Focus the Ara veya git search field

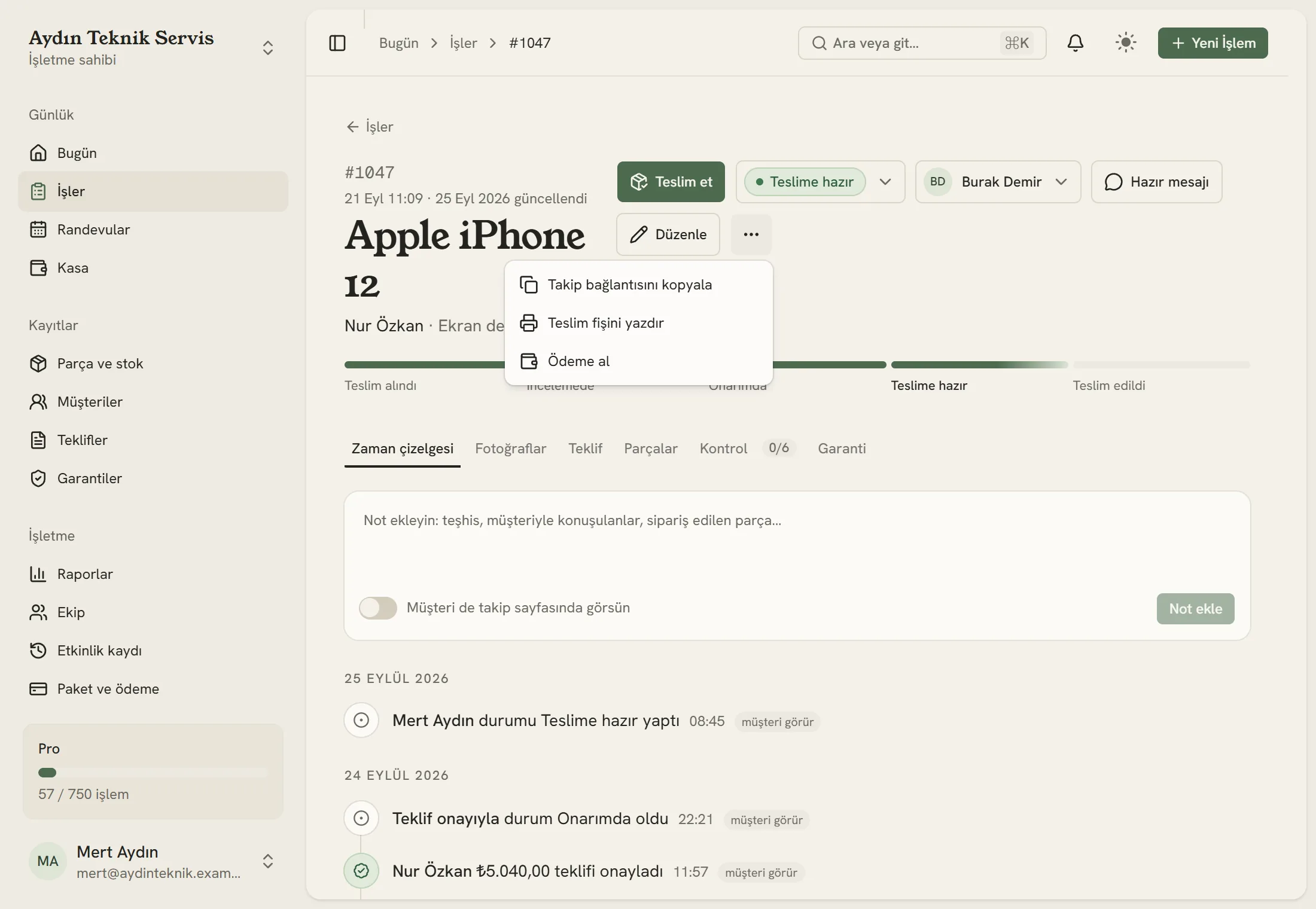[x=922, y=43]
